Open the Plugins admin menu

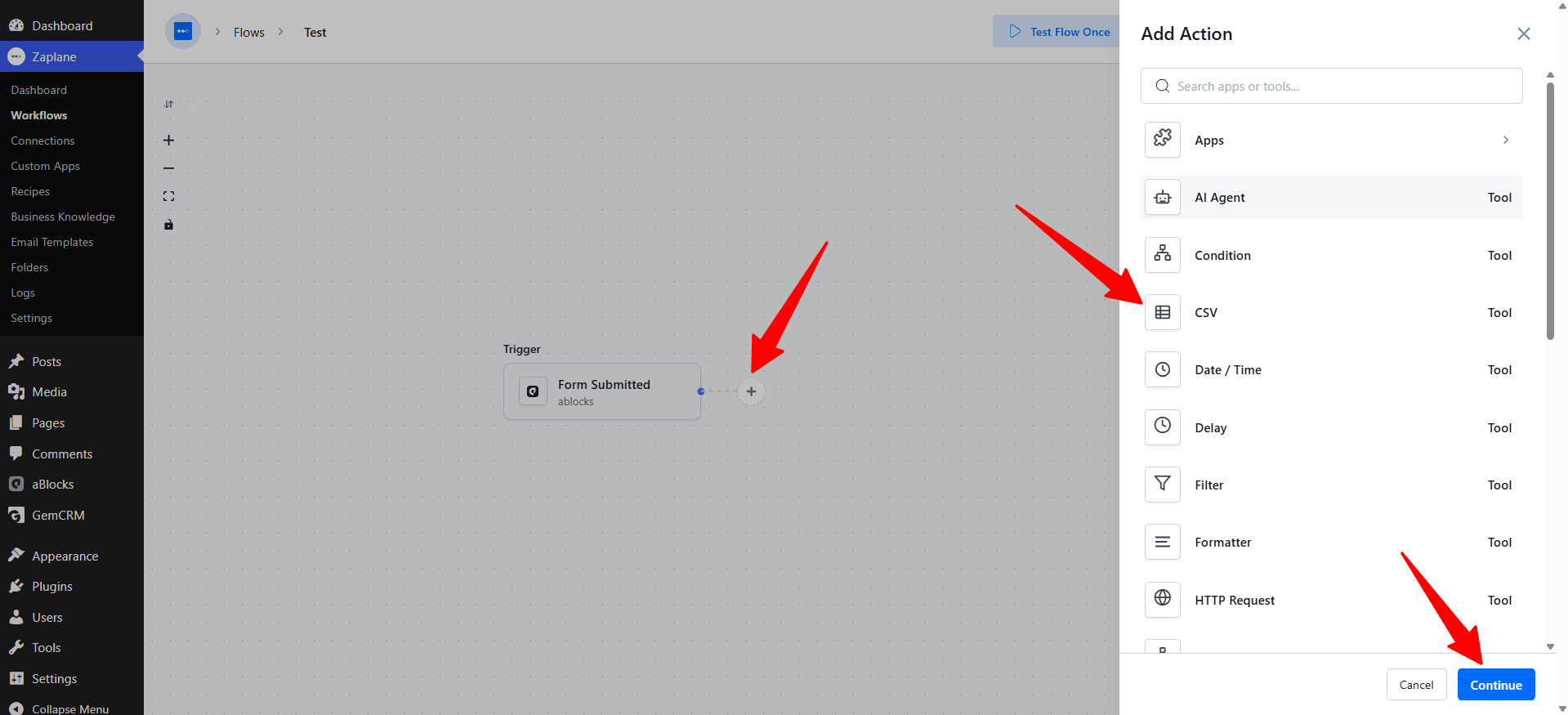52,587
